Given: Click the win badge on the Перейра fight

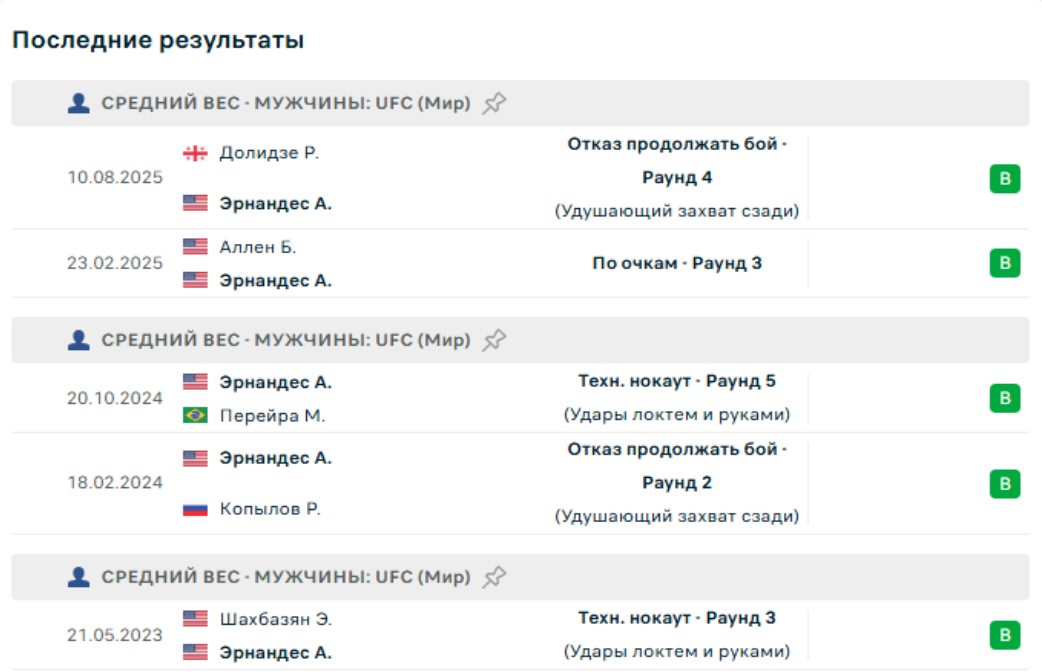Looking at the screenshot, I should pos(1005,398).
